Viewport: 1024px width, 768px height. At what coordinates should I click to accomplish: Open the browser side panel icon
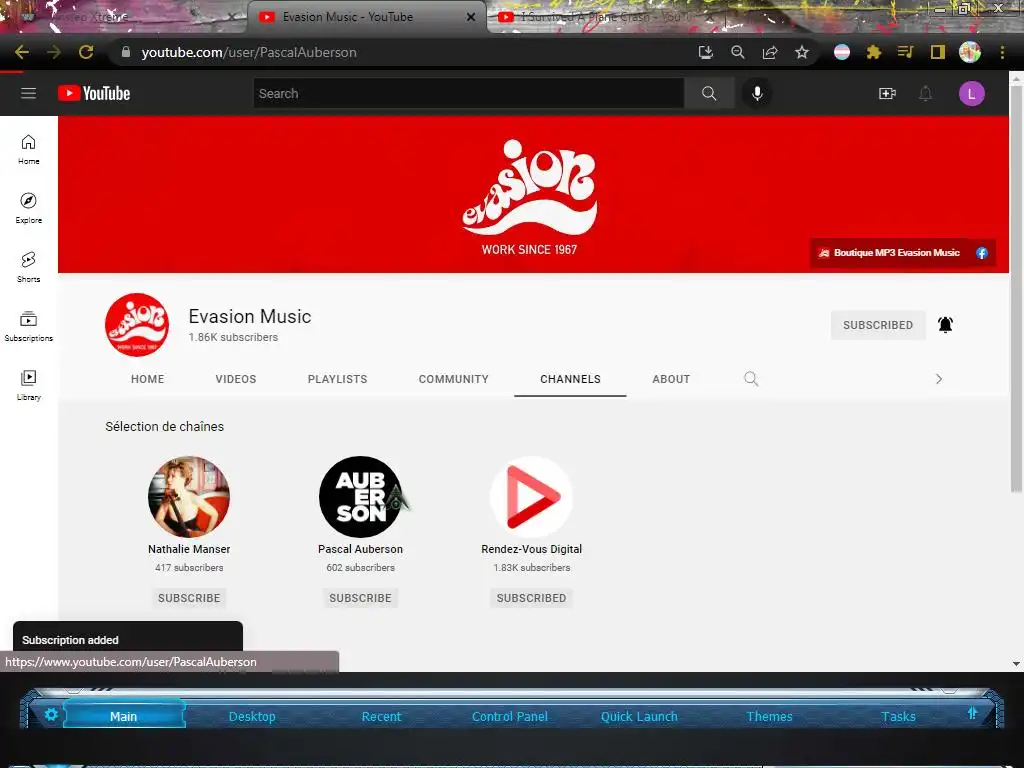938,52
